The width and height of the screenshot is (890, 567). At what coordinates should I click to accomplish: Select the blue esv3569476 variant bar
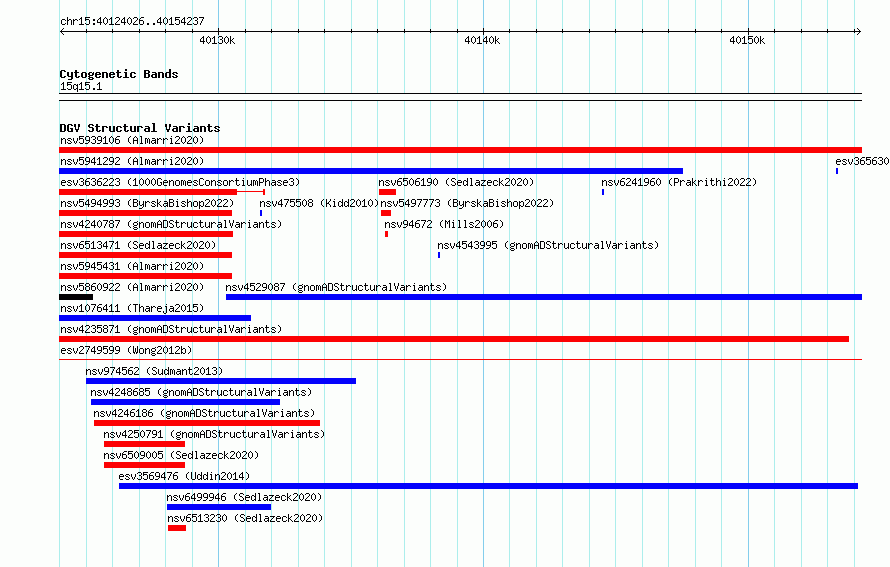click(x=488, y=486)
